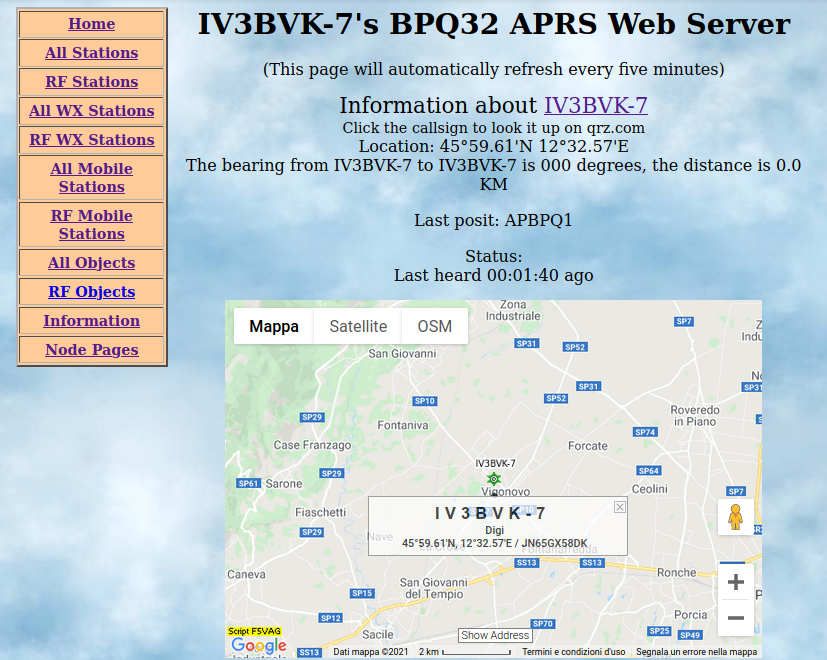Click the SP49 road shield
This screenshot has width=827, height=660.
[x=690, y=635]
